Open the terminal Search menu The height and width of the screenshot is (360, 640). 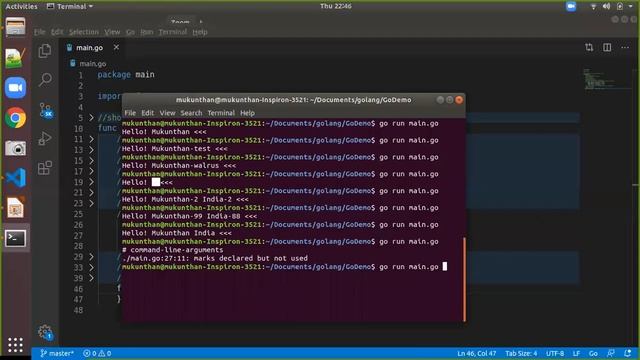191,113
